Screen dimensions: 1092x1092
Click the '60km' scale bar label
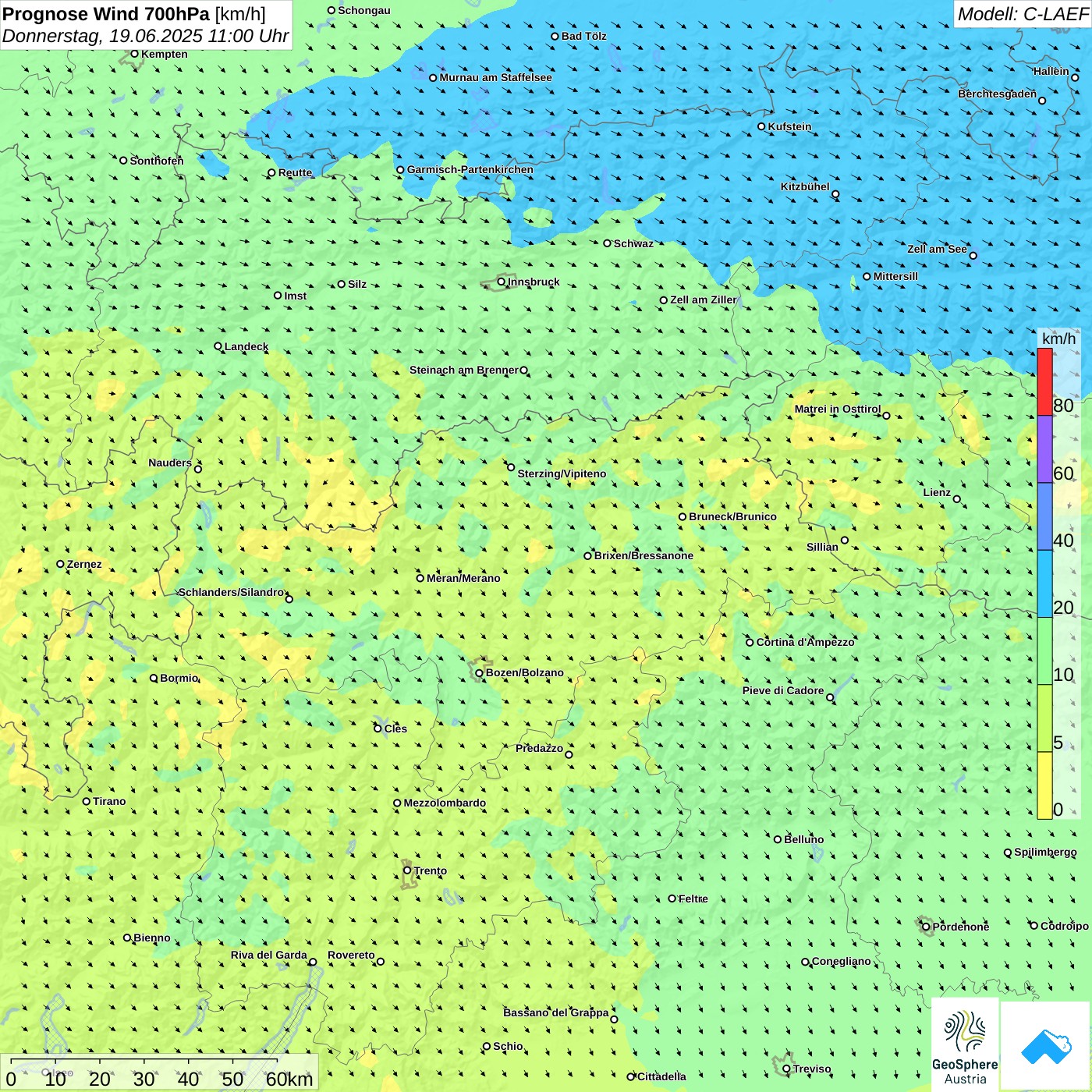(289, 1079)
